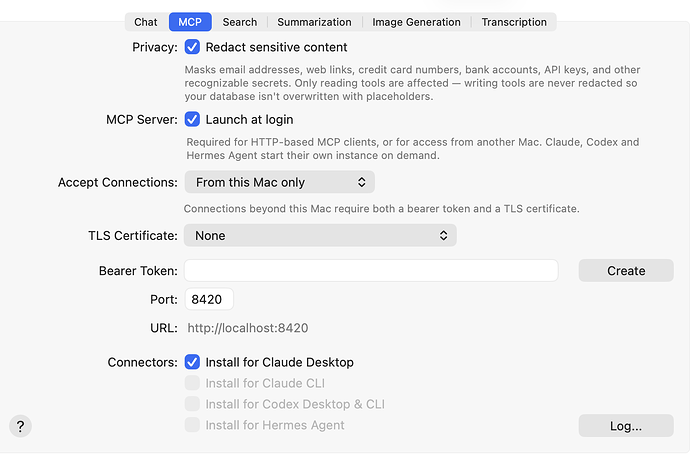The image size is (690, 456).
Task: Click the 'Masks email addresses' description text
Action: click(412, 83)
